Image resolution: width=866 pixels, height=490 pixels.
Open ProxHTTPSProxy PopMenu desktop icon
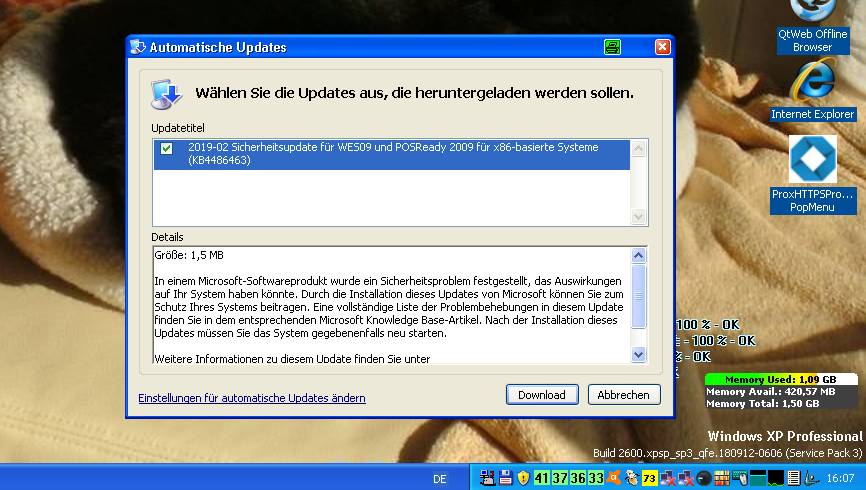(812, 175)
